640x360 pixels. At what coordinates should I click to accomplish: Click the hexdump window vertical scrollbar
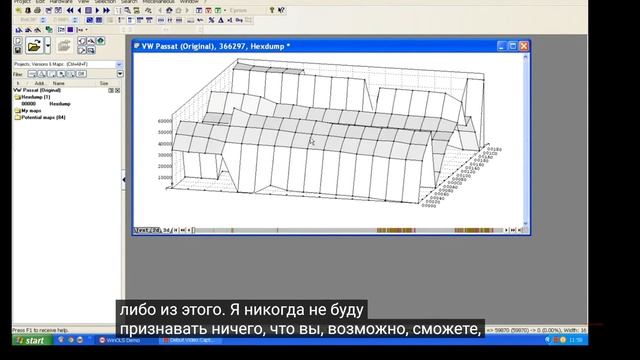525,140
